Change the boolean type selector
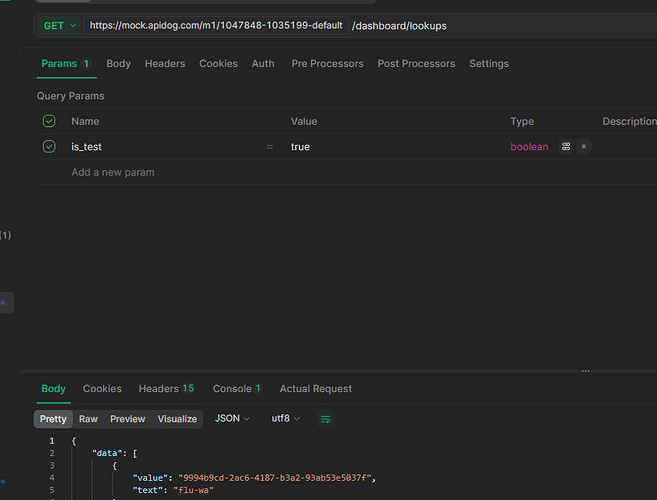The image size is (657, 500). click(529, 147)
